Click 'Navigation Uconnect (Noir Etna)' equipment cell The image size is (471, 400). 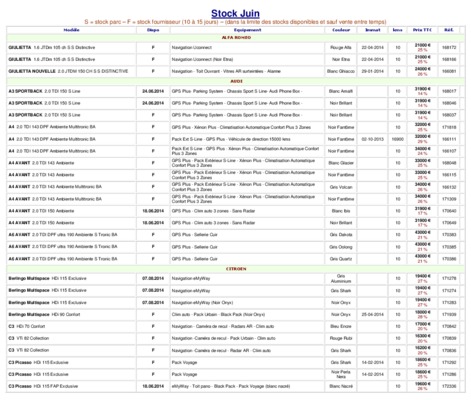247,59
